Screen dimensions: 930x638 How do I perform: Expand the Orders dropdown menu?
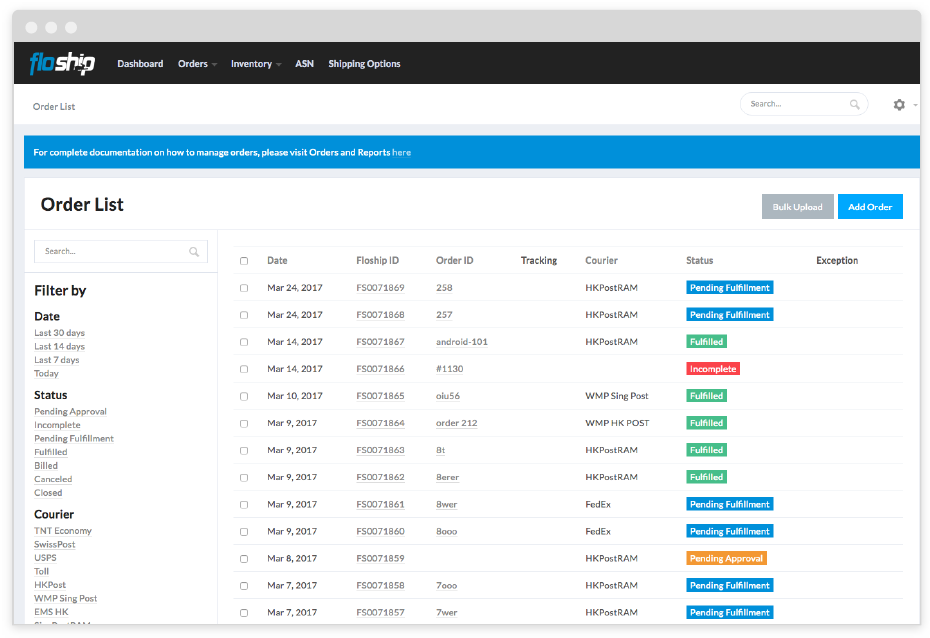(x=197, y=64)
